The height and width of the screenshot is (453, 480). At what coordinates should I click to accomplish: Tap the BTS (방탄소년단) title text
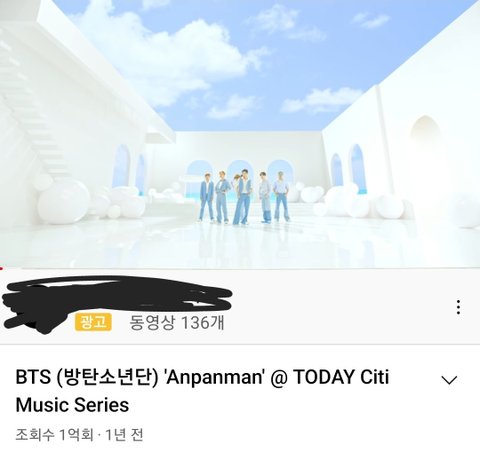pyautogui.click(x=87, y=377)
